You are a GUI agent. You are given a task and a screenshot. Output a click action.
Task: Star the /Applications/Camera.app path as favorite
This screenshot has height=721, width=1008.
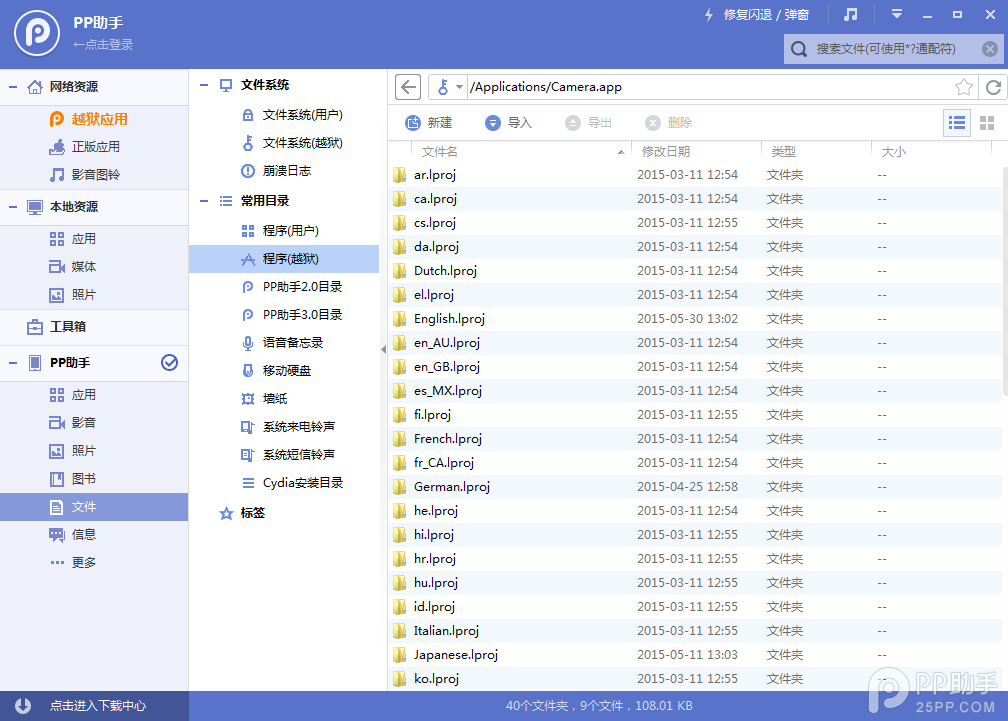[964, 87]
